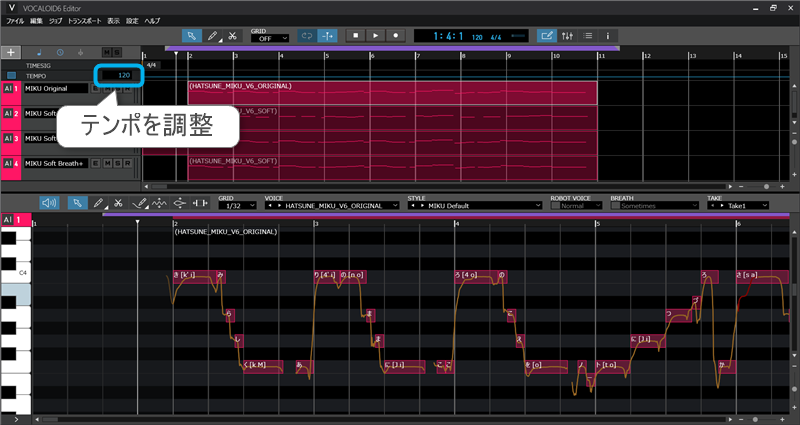Image resolution: width=800 pixels, height=425 pixels.
Task: Toggle the speaker audition icon in editor
Action: click(x=49, y=203)
